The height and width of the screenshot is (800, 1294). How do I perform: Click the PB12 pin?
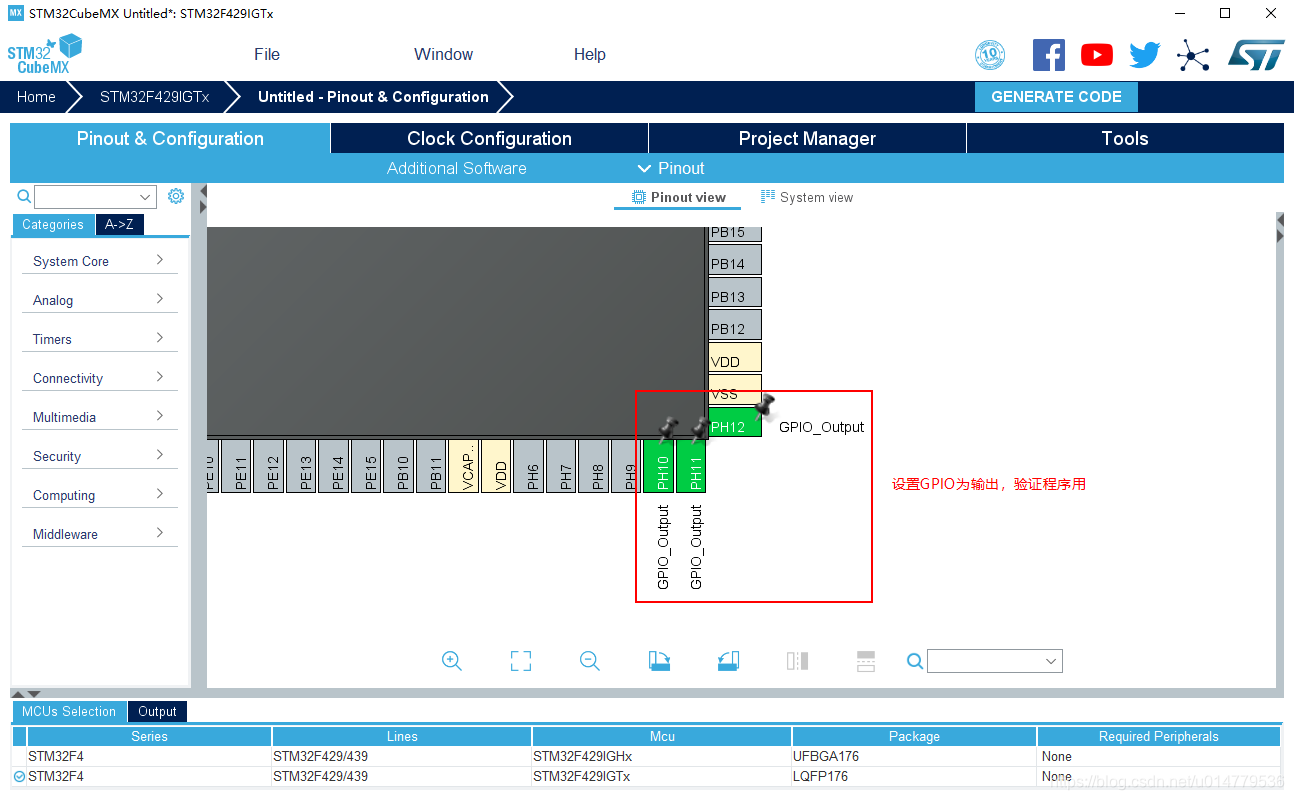click(735, 325)
